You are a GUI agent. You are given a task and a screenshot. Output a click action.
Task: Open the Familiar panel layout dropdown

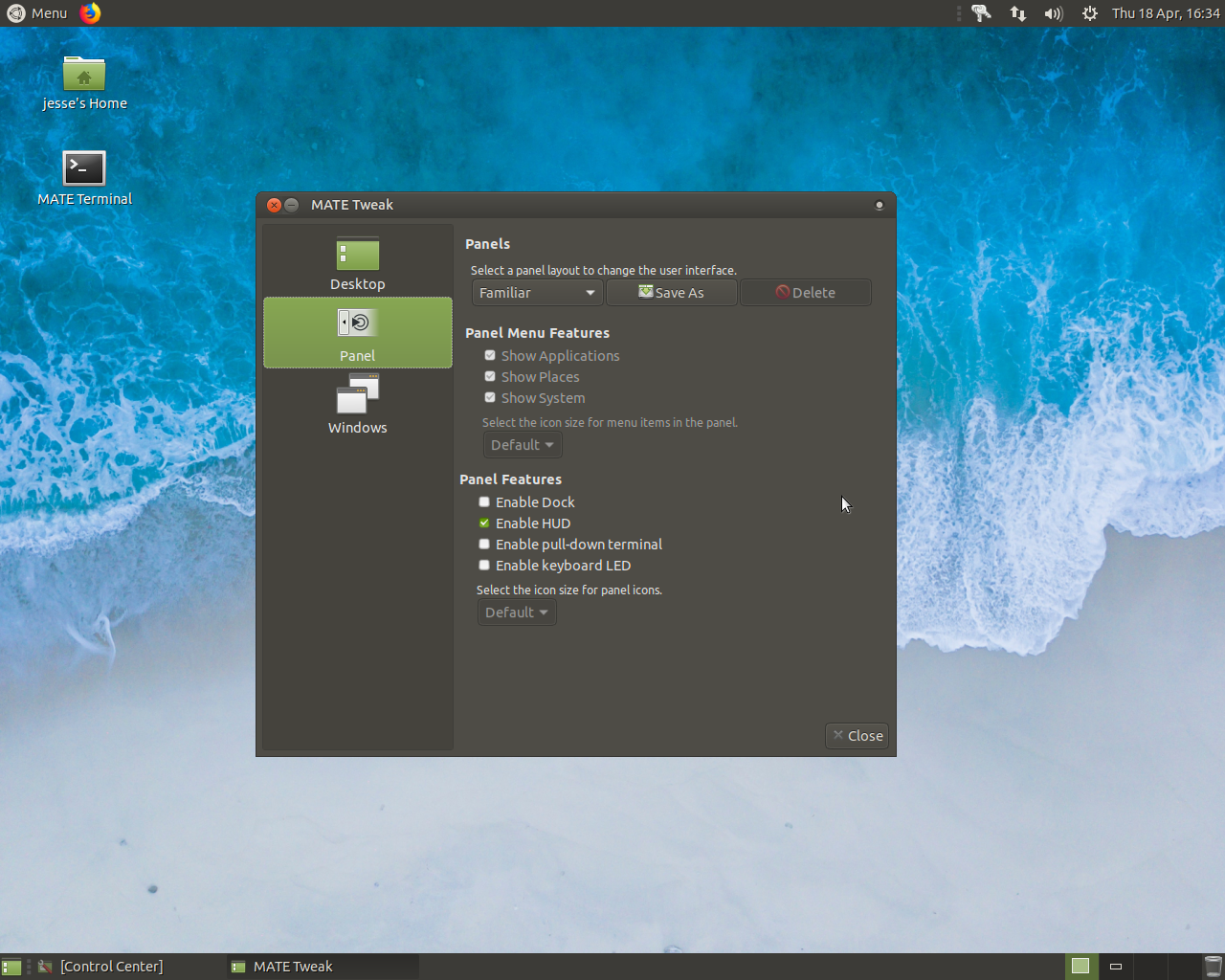(537, 293)
